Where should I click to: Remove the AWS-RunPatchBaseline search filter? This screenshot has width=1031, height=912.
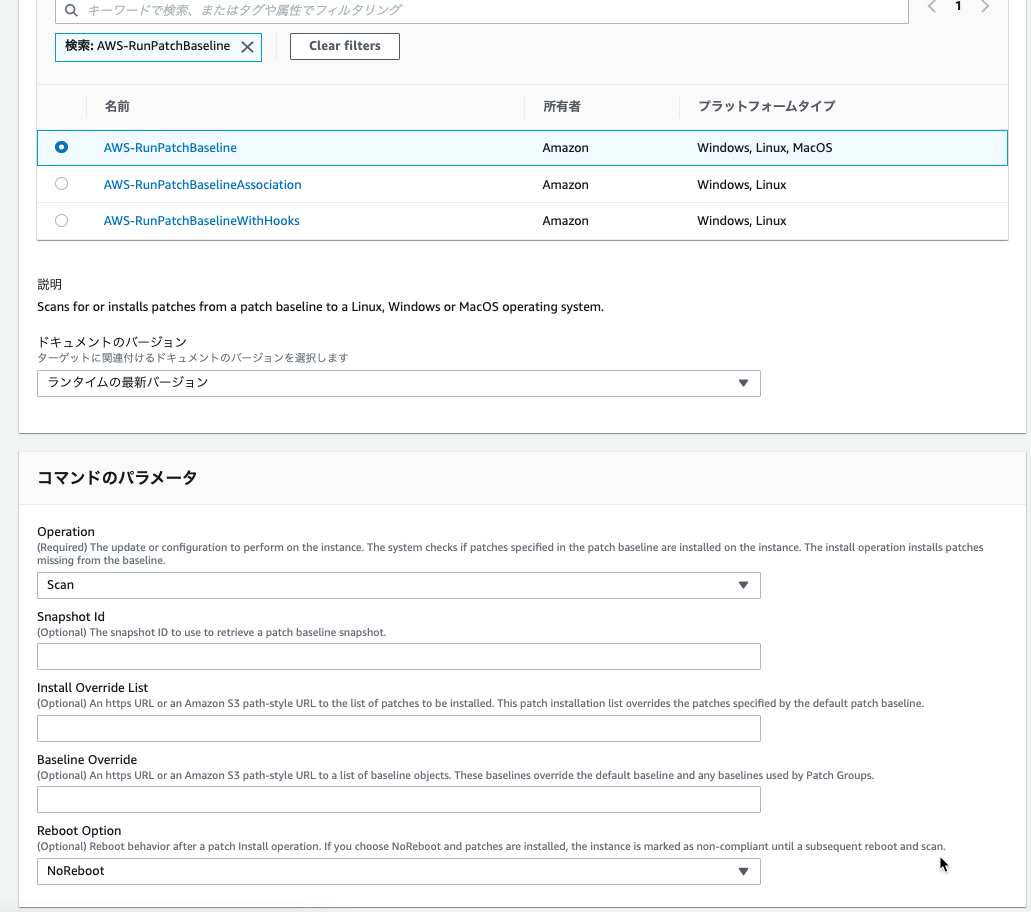pyautogui.click(x=247, y=47)
